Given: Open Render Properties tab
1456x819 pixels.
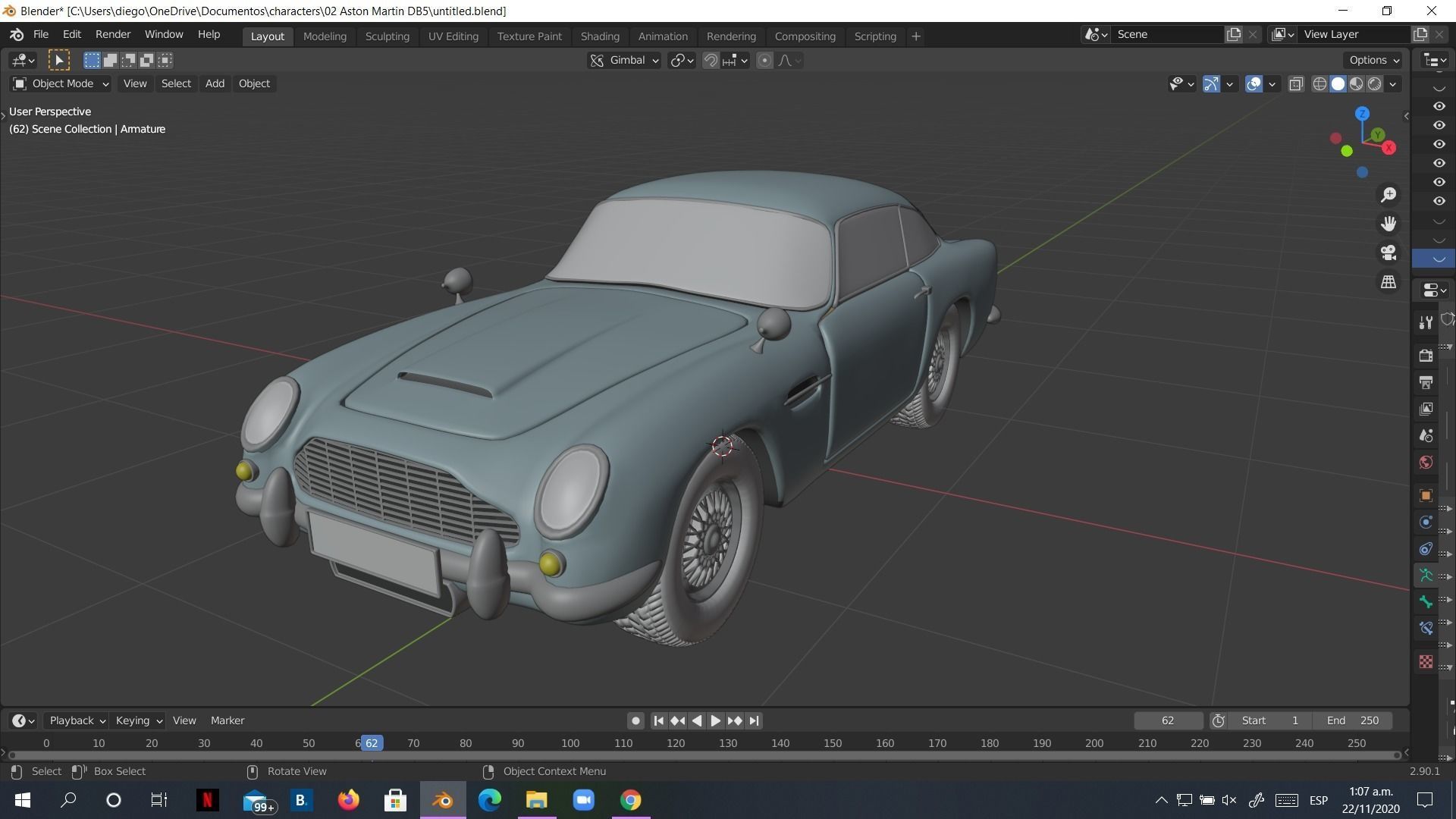Looking at the screenshot, I should pos(1426,355).
